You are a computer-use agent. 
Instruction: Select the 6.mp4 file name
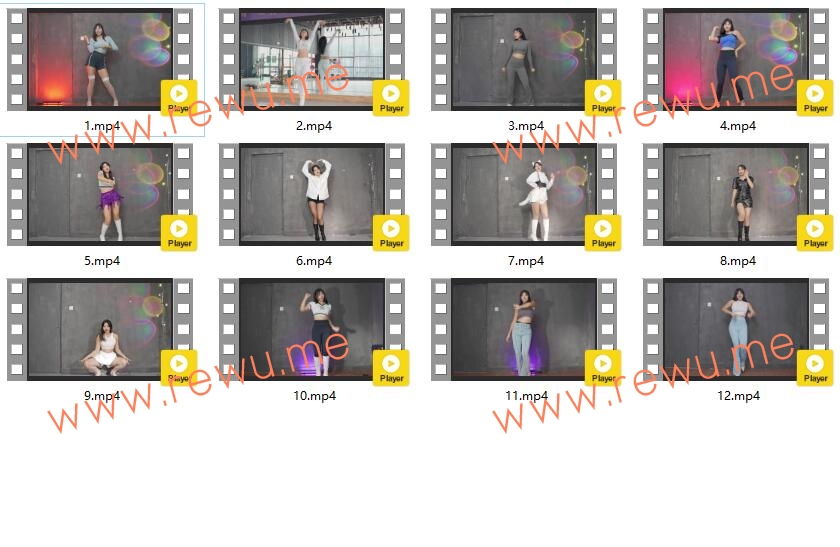314,261
